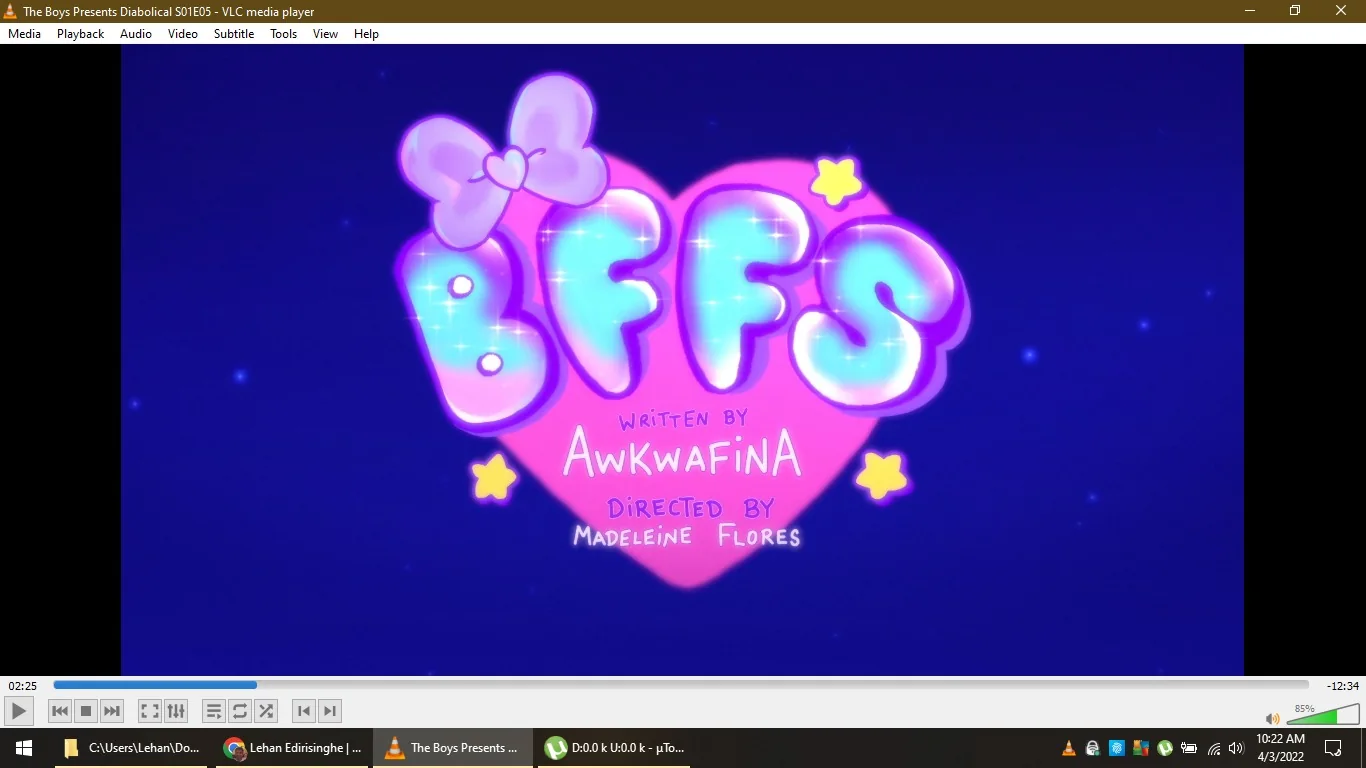The image size is (1366, 768).
Task: Open the Playback menu
Action: [x=80, y=34]
